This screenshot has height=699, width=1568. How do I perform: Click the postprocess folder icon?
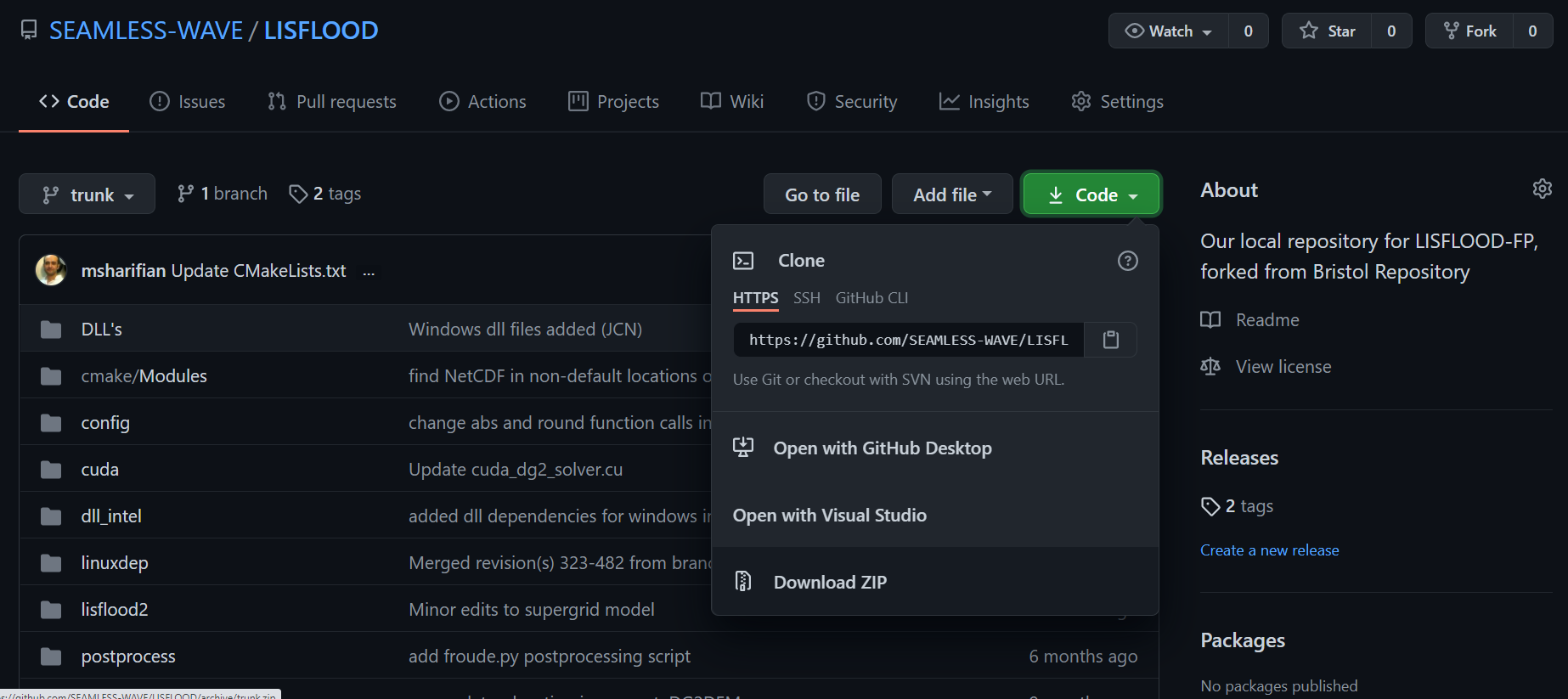tap(51, 656)
